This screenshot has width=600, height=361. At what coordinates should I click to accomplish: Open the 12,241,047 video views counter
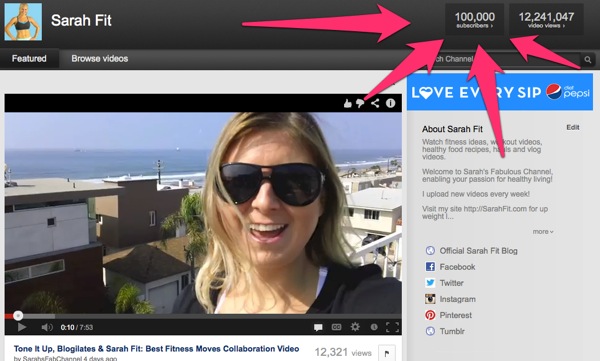pyautogui.click(x=546, y=20)
